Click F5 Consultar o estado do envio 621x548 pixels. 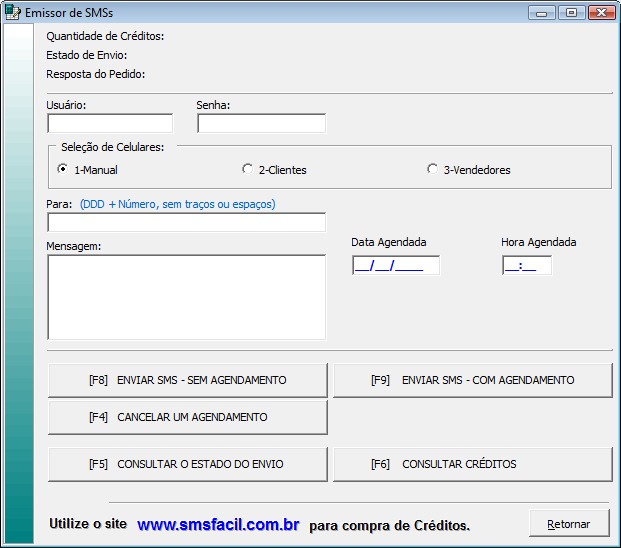click(187, 464)
